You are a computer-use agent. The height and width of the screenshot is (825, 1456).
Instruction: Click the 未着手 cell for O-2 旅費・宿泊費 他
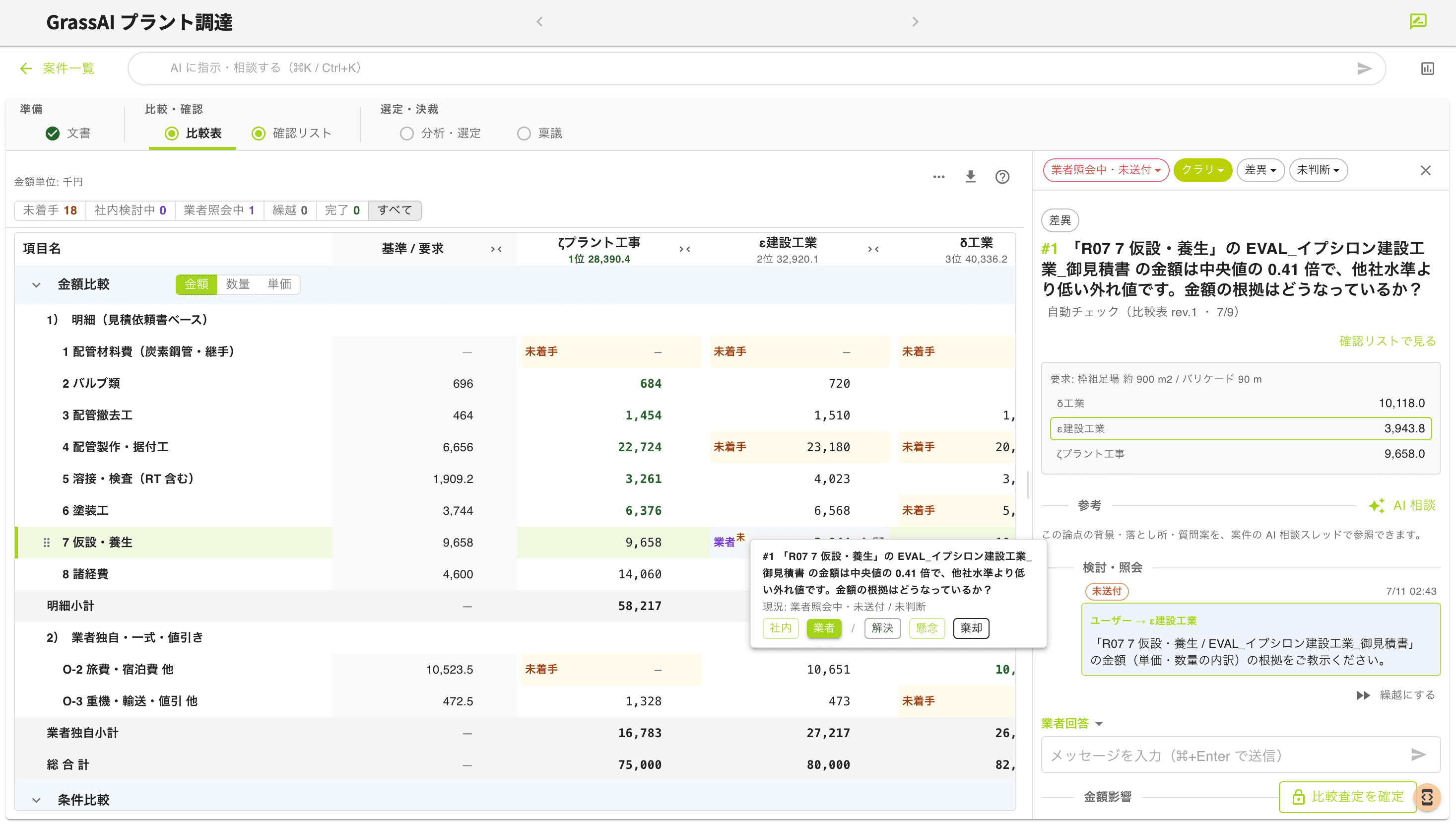611,669
